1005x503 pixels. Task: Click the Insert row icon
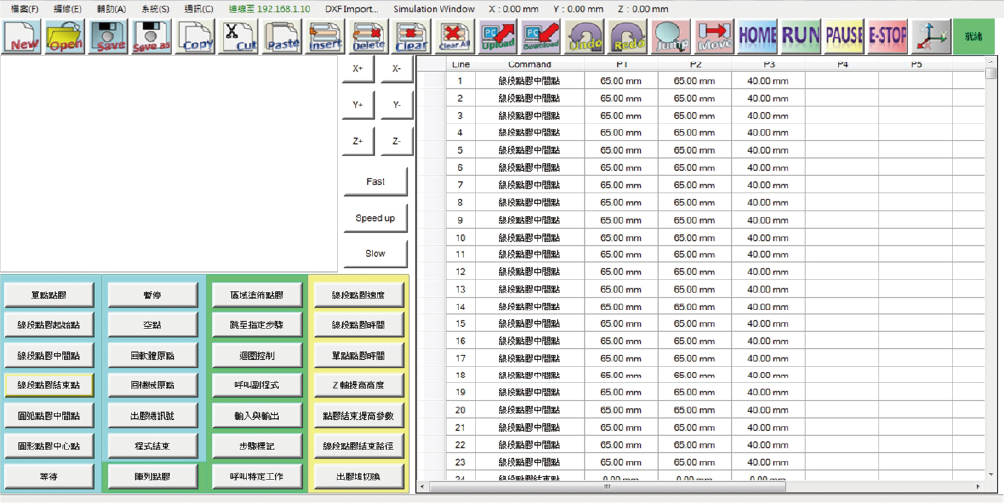[326, 37]
